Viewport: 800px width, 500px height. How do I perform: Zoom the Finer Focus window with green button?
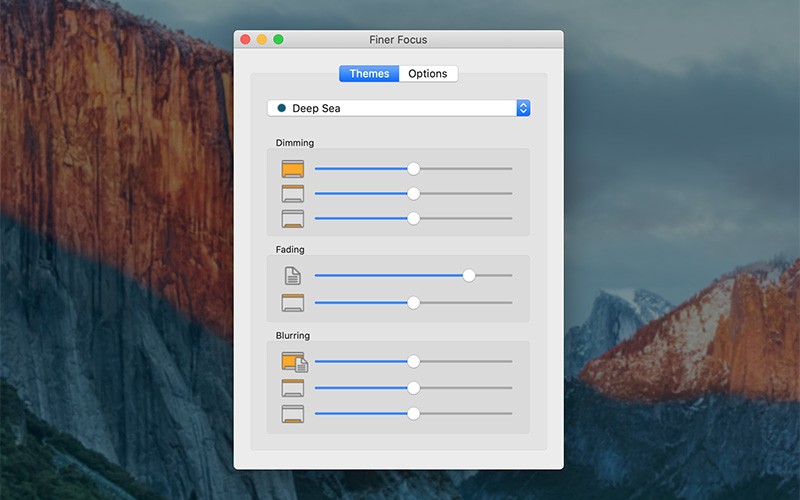279,39
